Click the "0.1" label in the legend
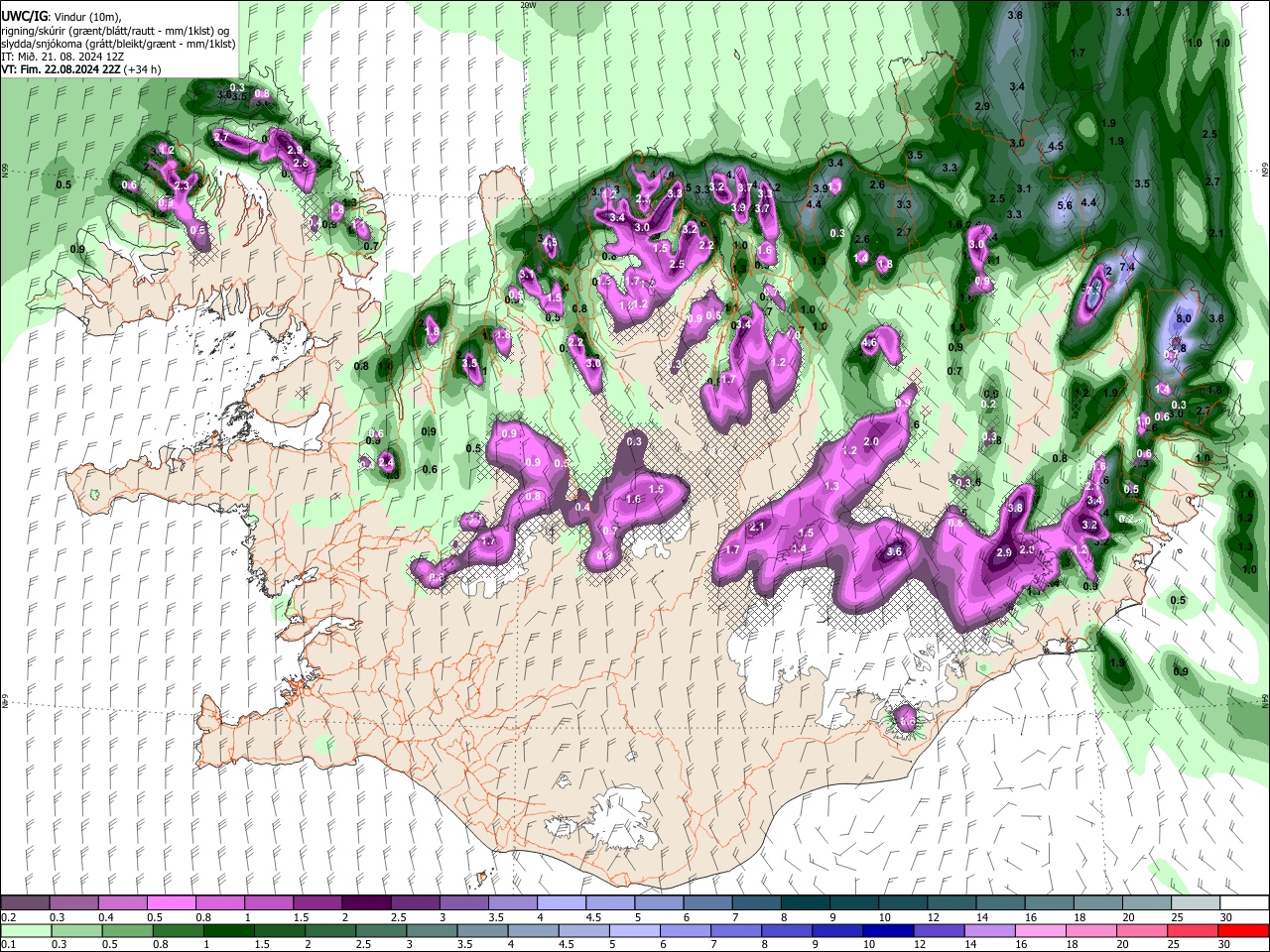 pos(8,944)
